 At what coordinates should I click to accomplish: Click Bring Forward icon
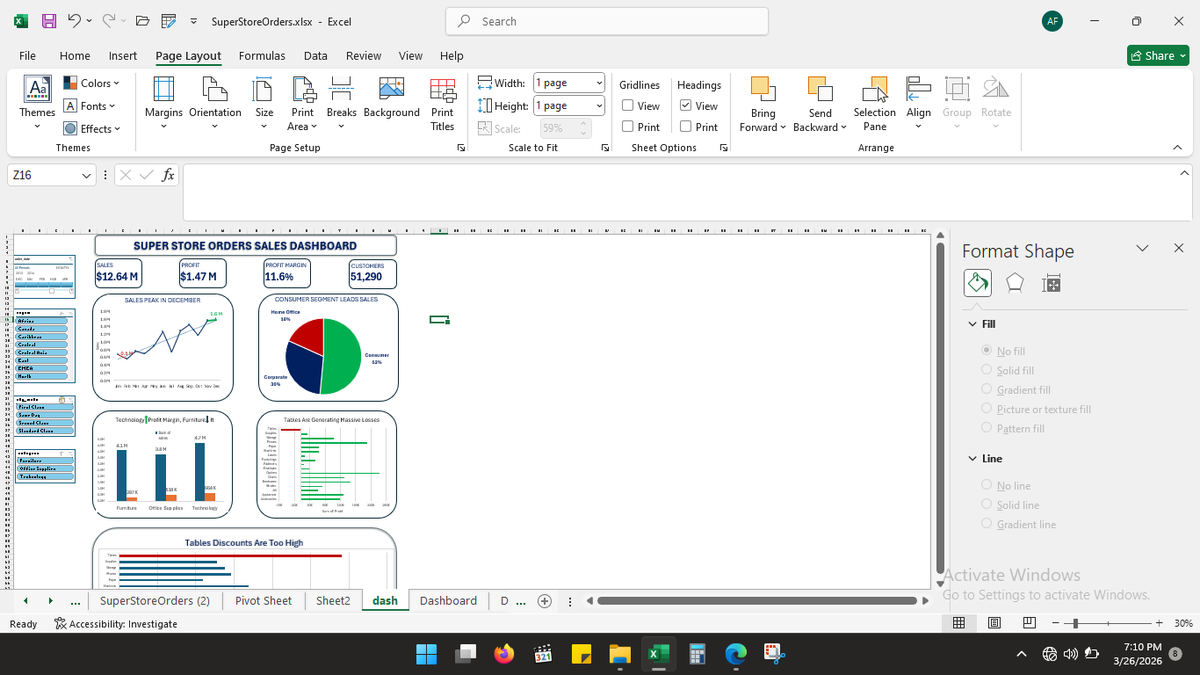pos(763,89)
